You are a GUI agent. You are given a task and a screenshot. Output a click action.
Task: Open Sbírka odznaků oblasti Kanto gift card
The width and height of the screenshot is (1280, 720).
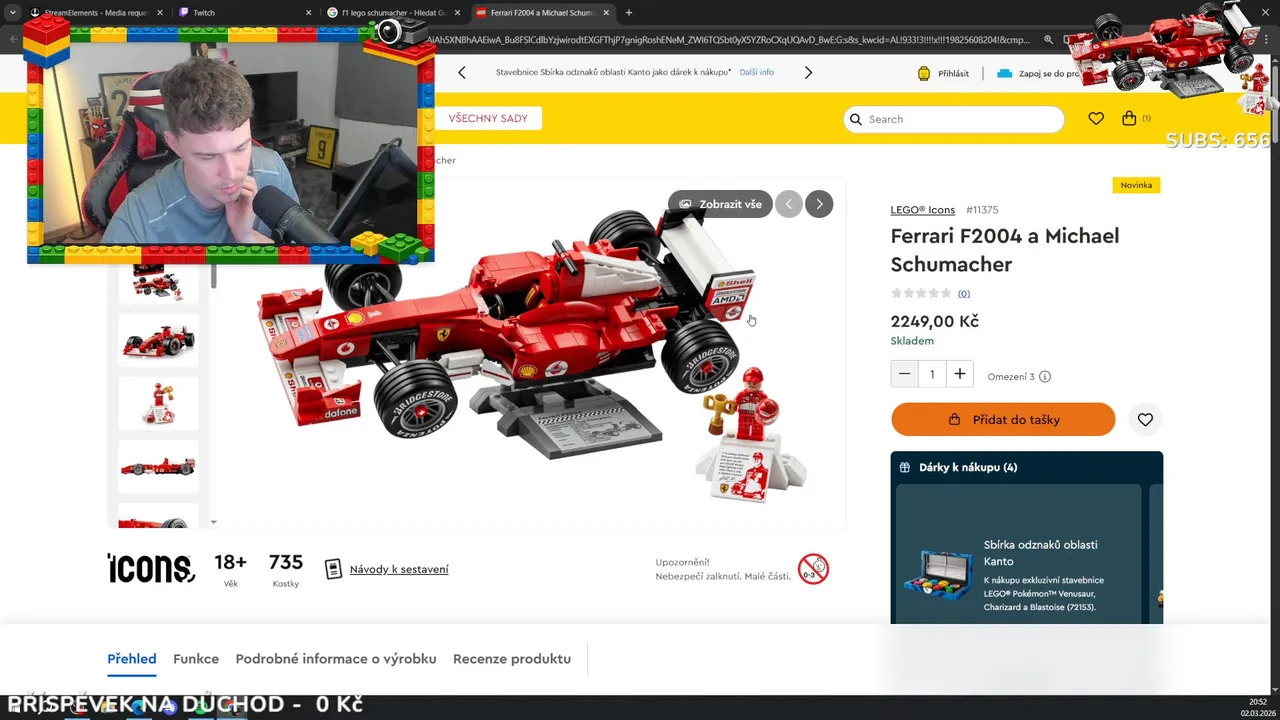1018,554
